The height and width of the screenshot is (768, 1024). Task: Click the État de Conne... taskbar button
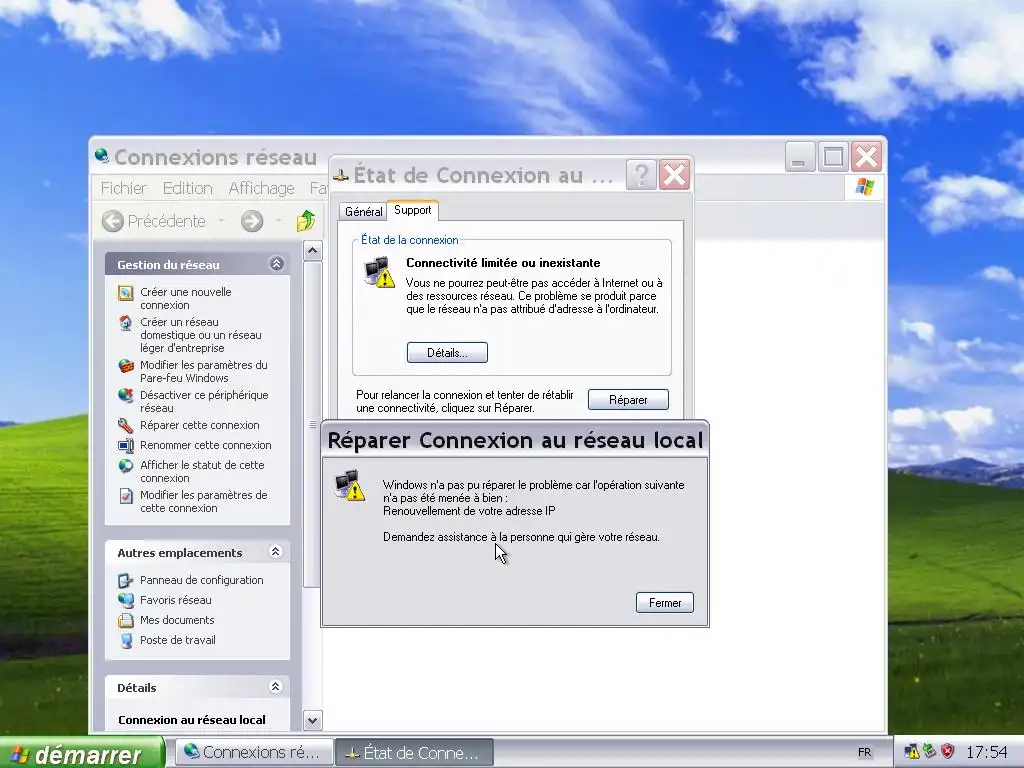[x=414, y=752]
